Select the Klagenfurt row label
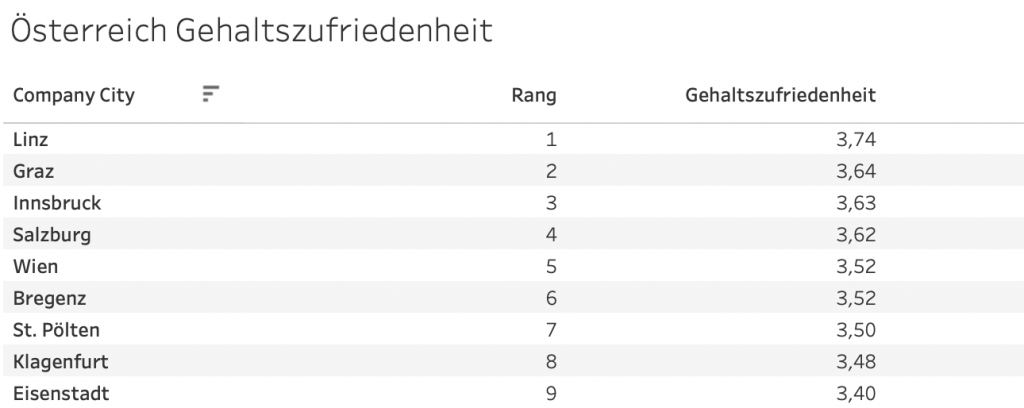The width and height of the screenshot is (1024, 408). 61,362
